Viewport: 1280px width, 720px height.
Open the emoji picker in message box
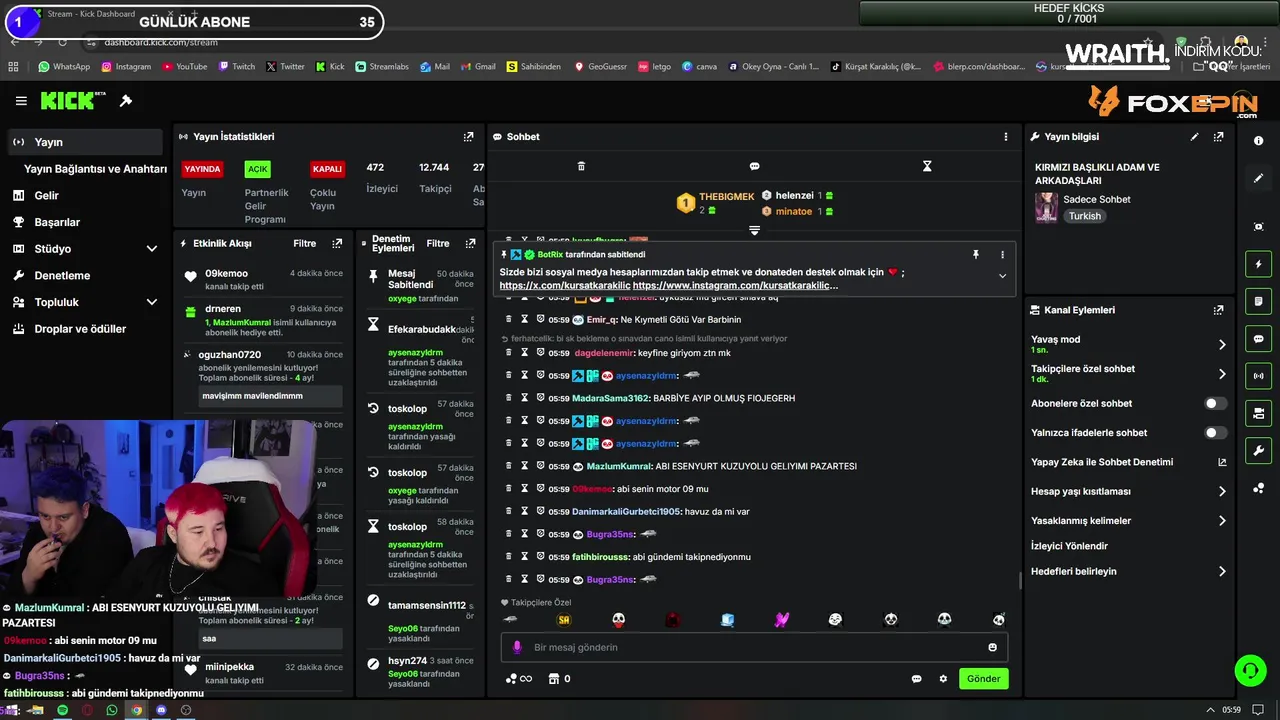tap(992, 647)
